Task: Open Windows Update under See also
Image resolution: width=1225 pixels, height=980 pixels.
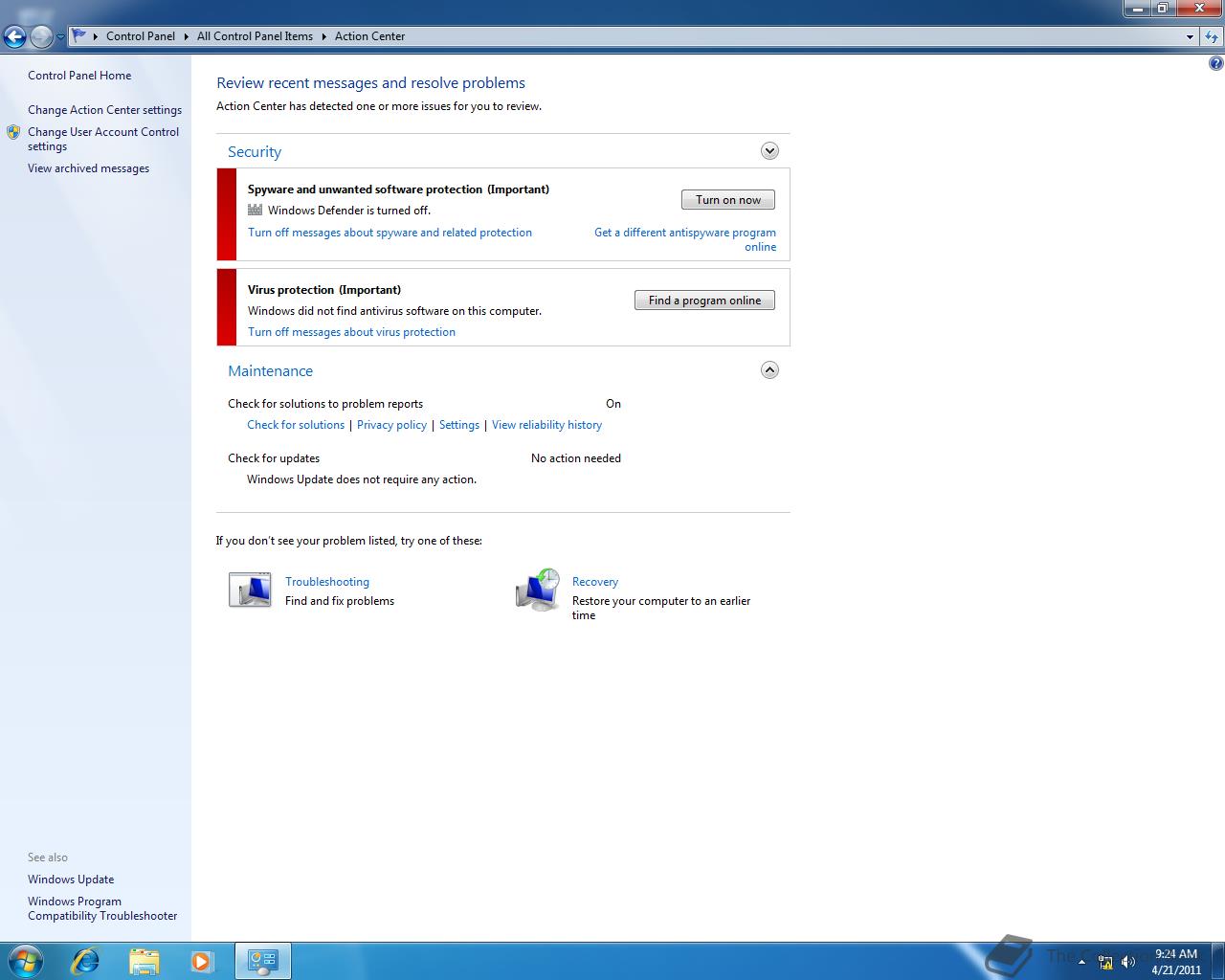Action: point(71,880)
